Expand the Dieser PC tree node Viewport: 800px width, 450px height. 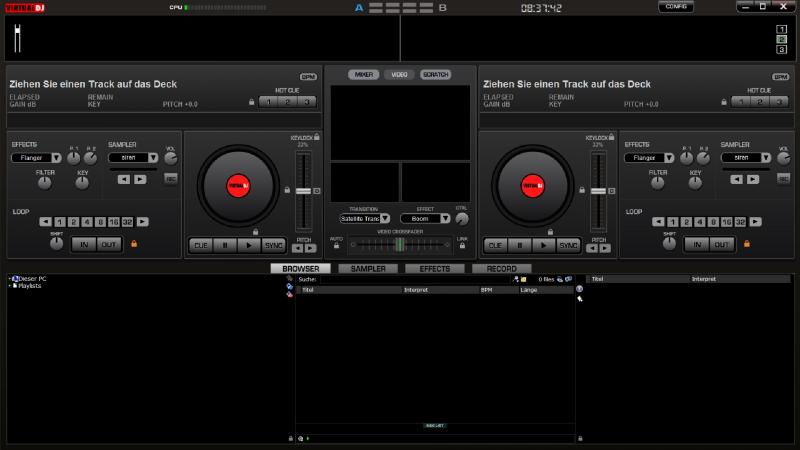(x=10, y=279)
